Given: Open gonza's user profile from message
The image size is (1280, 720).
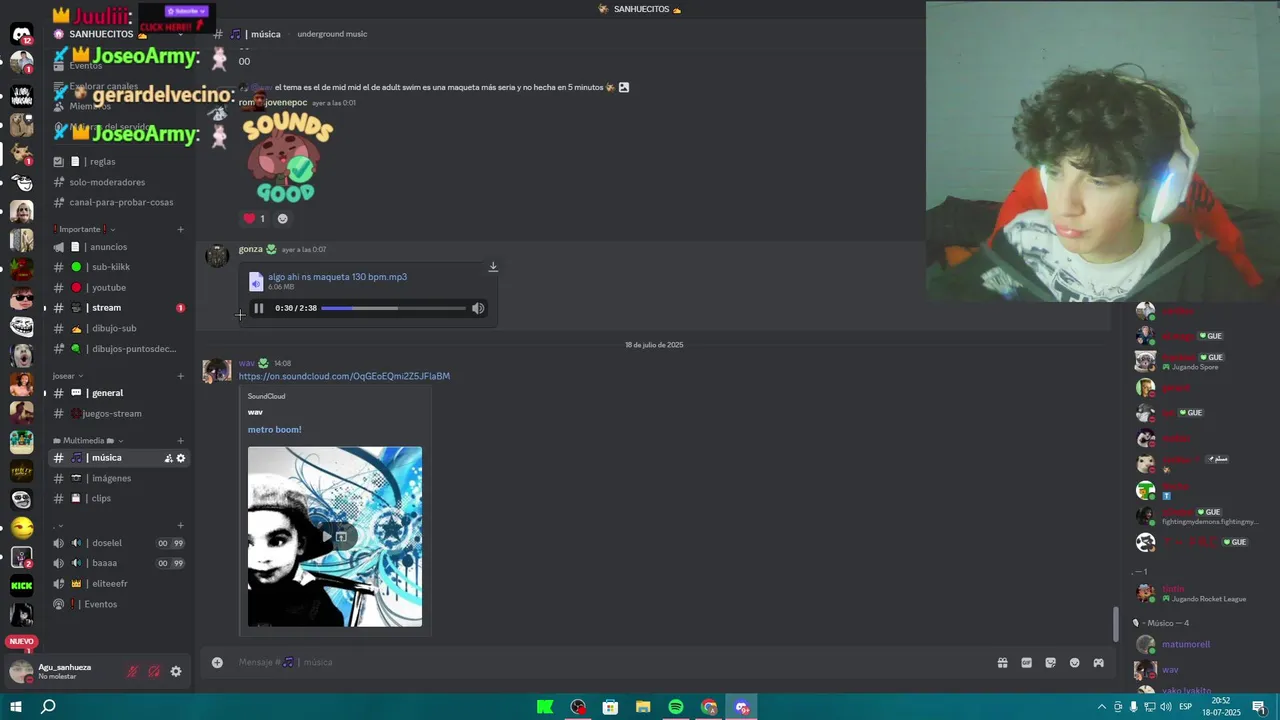Looking at the screenshot, I should tap(250, 249).
